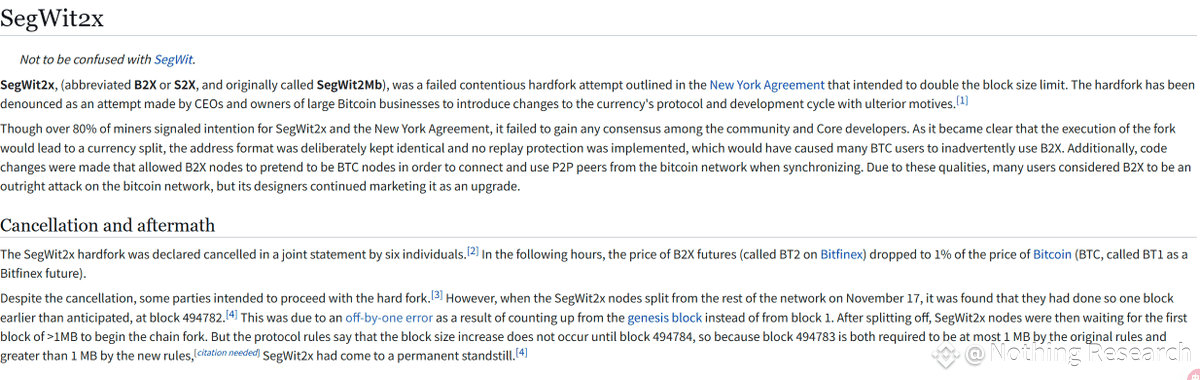Open the Bitfinex link
Viewport: 1200px width, 380px height.
(x=842, y=255)
